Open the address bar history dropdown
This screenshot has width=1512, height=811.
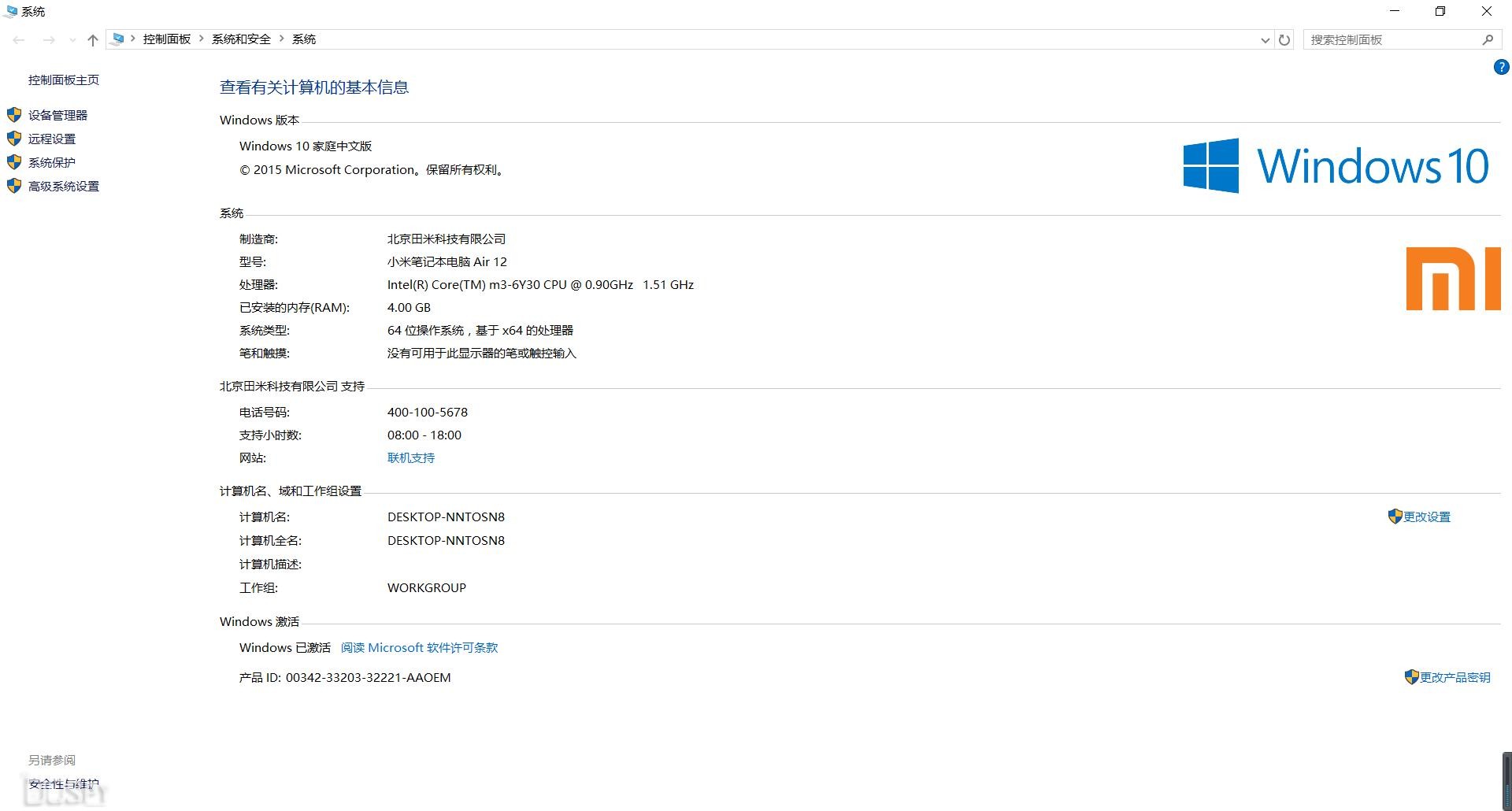pyautogui.click(x=1265, y=39)
